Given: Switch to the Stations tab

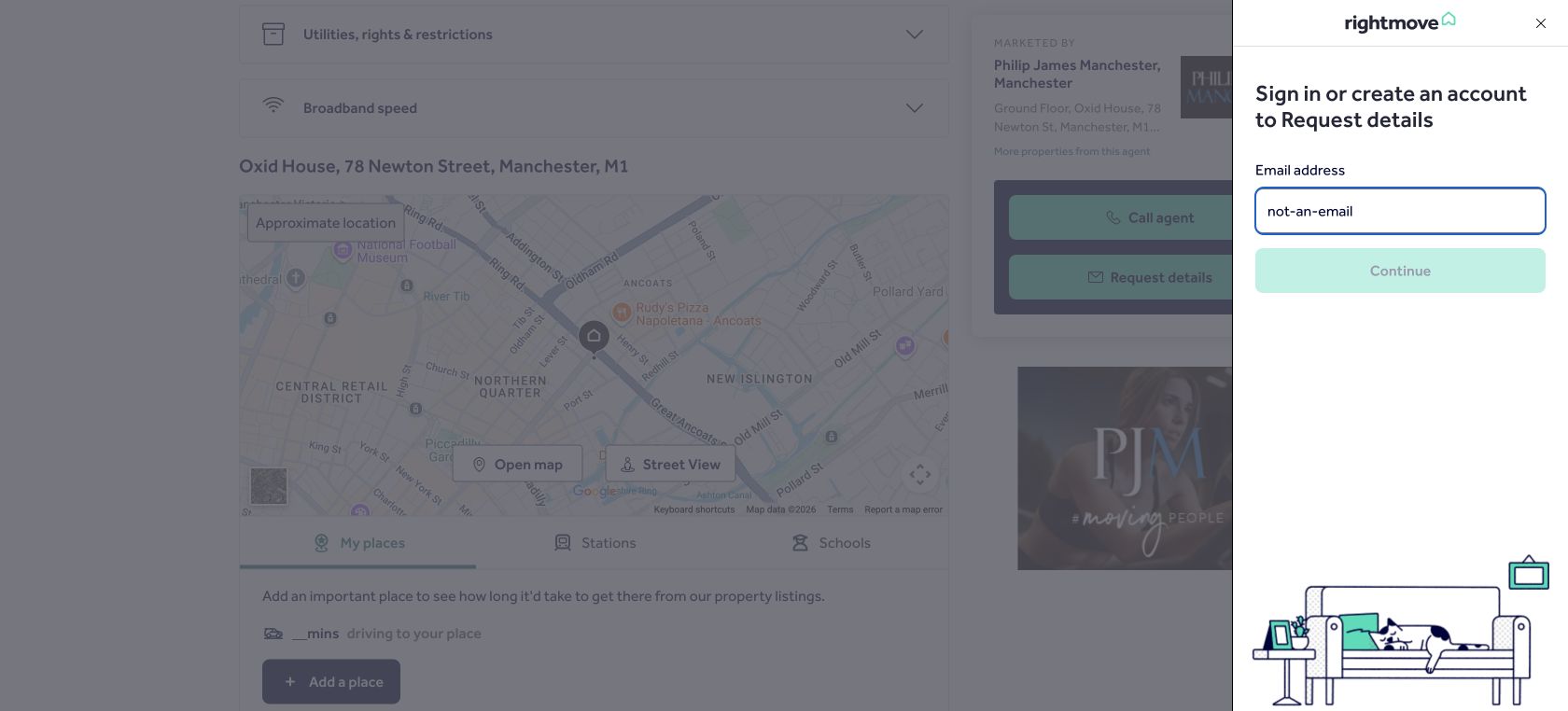Looking at the screenshot, I should tap(595, 543).
